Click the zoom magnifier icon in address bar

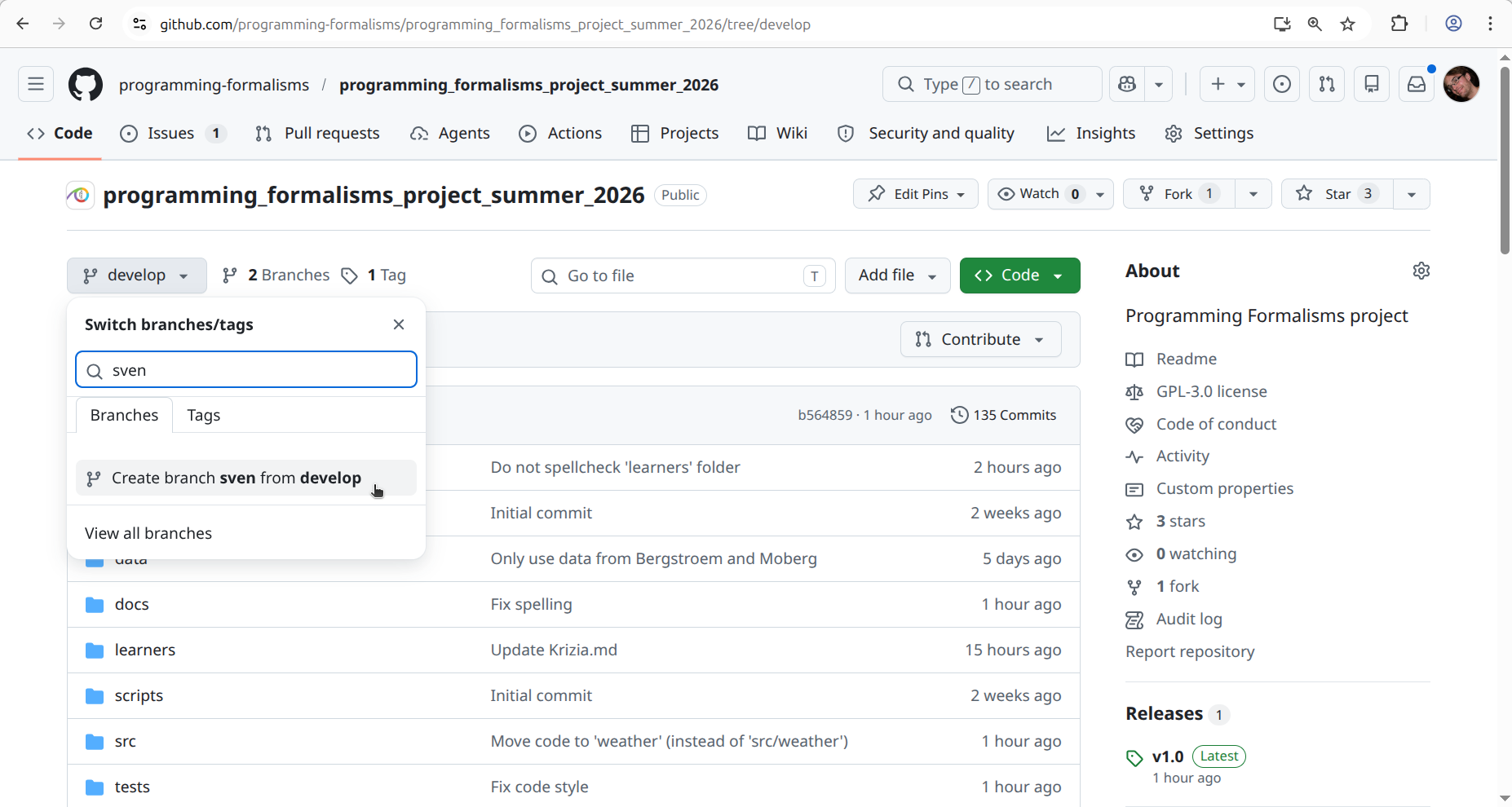pos(1315,24)
